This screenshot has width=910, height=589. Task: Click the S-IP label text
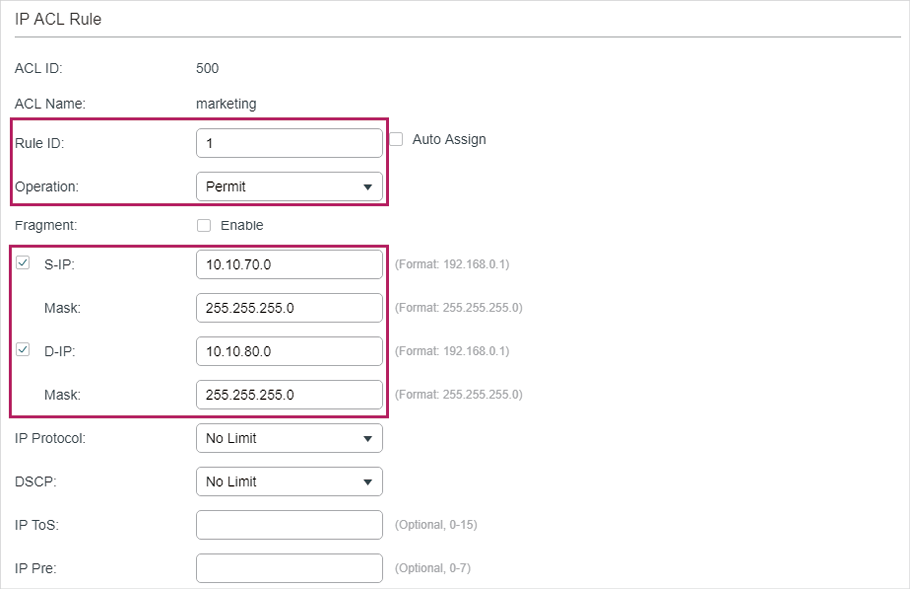[61, 265]
